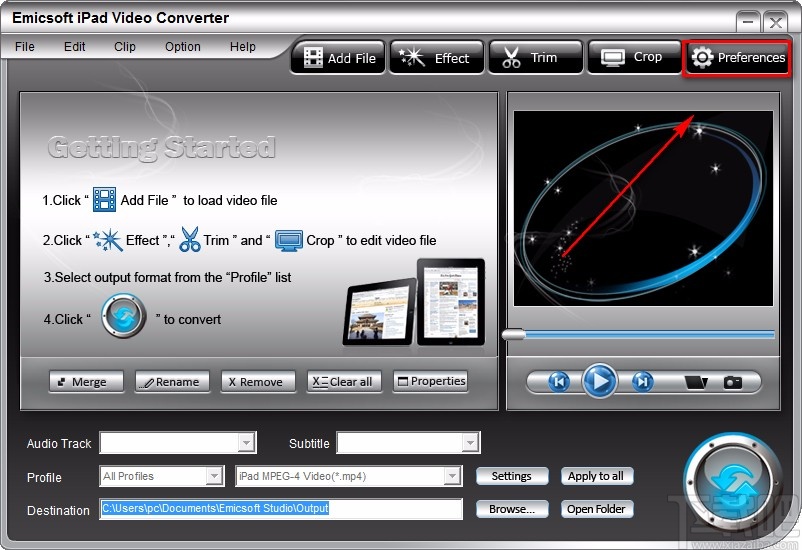Open the Clip menu

(125, 47)
